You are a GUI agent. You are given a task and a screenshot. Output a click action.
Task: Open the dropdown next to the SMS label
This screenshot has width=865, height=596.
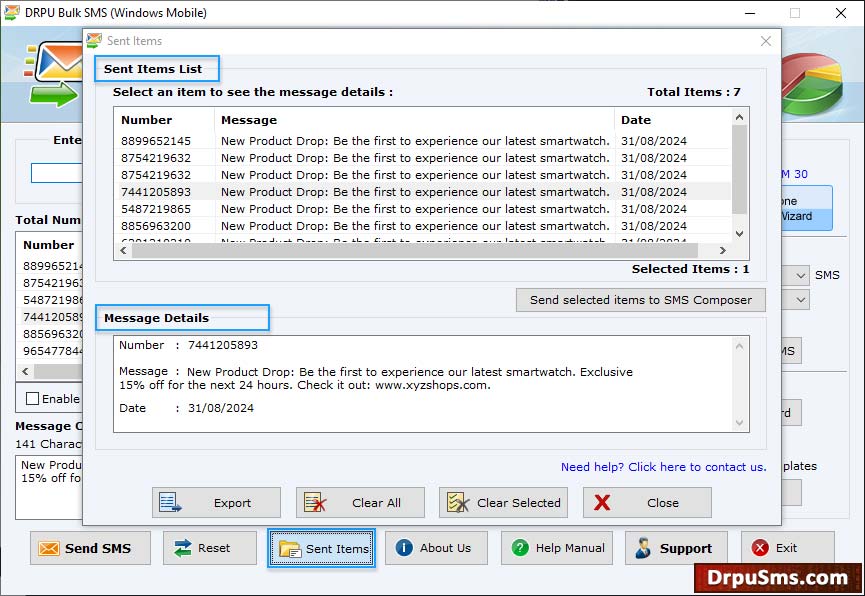click(x=800, y=275)
